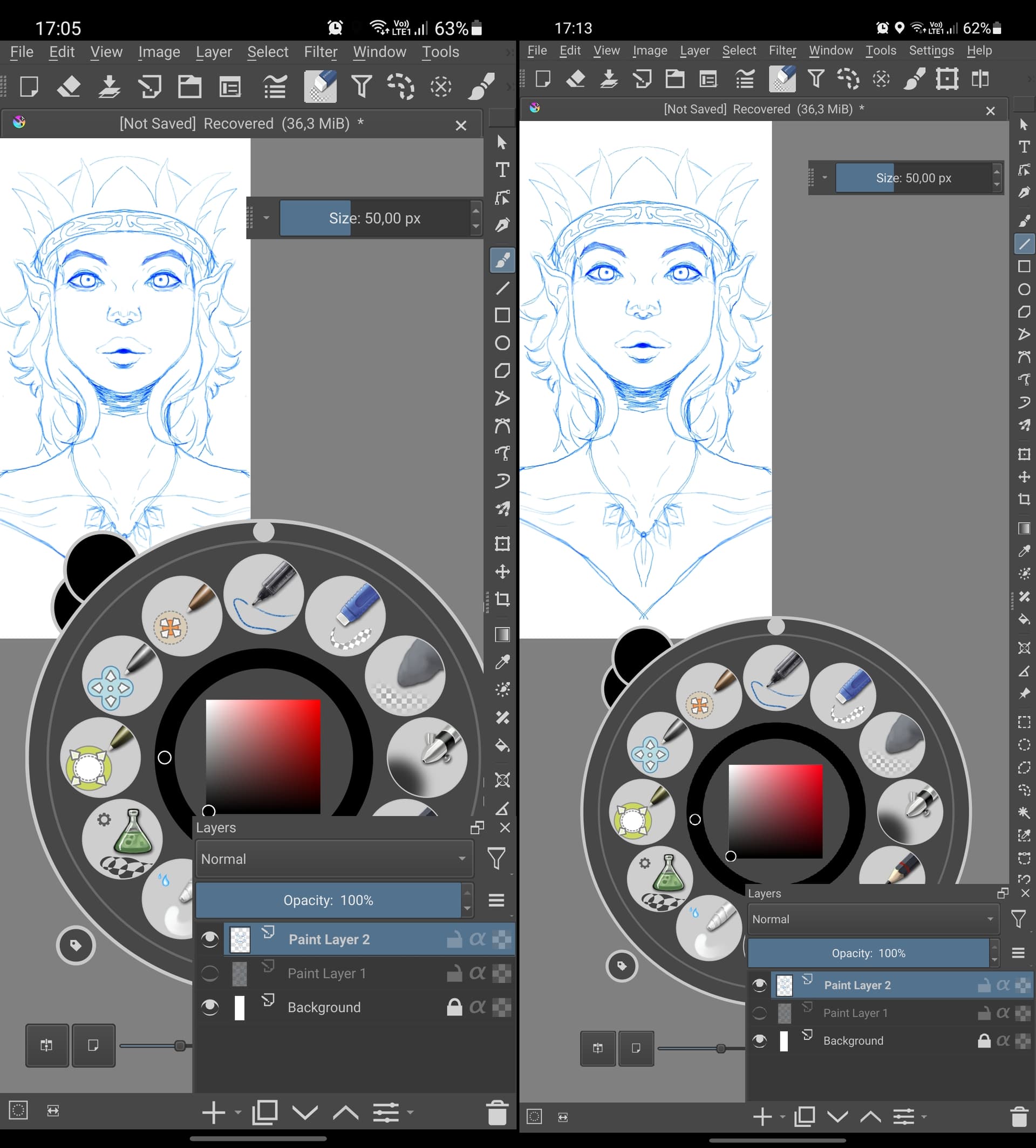Image resolution: width=1036 pixels, height=1148 pixels.
Task: Click duplicate layer button in left panel
Action: tap(265, 1112)
